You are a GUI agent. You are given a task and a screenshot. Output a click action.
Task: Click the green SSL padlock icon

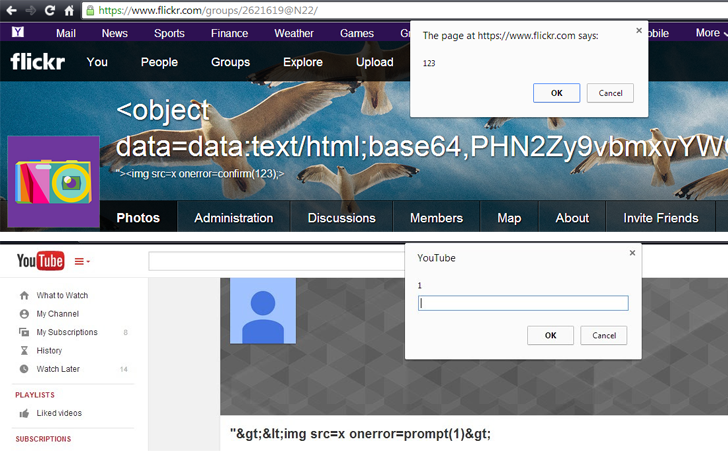[90, 10]
